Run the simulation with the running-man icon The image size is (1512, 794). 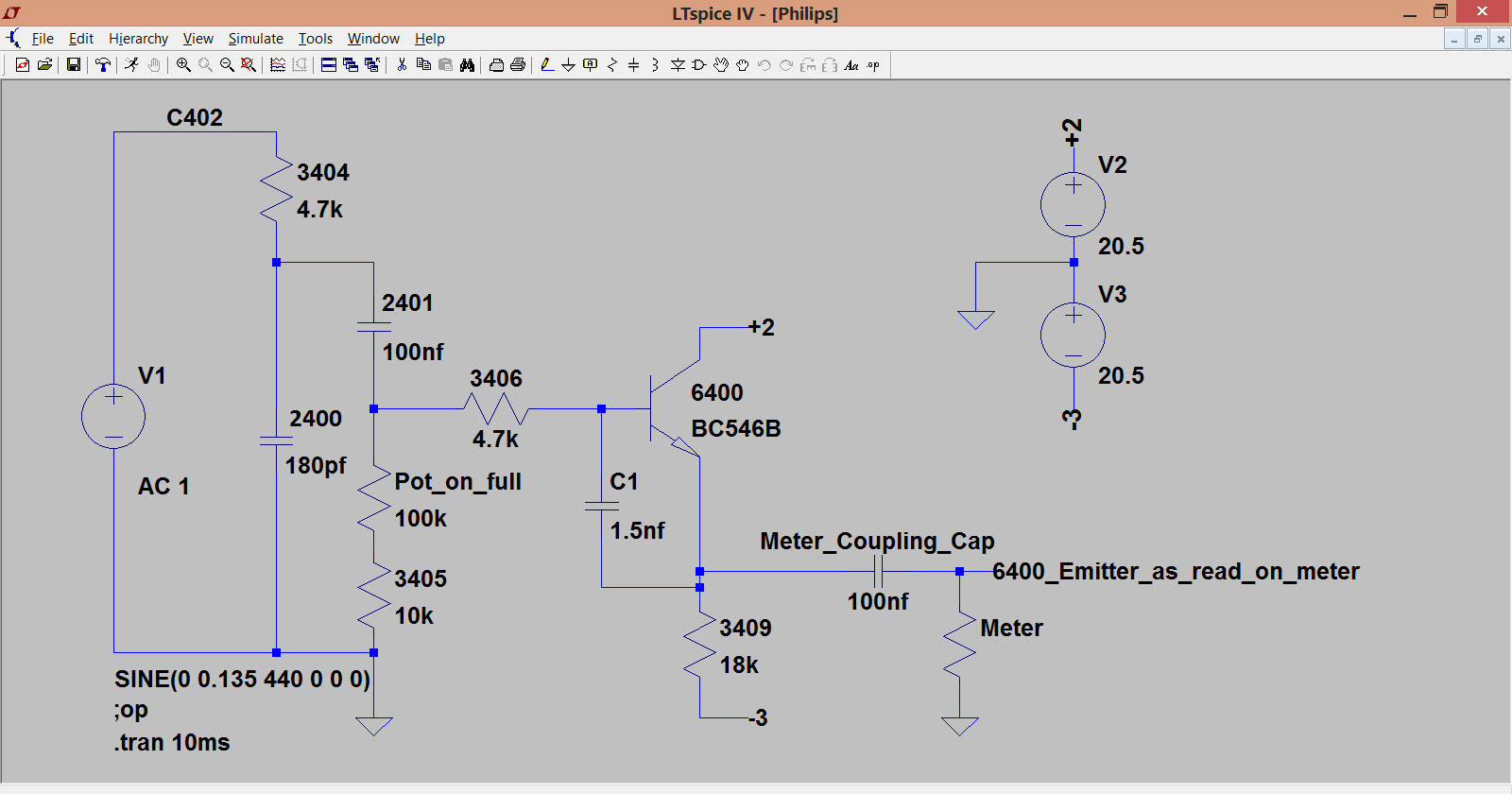(x=132, y=65)
